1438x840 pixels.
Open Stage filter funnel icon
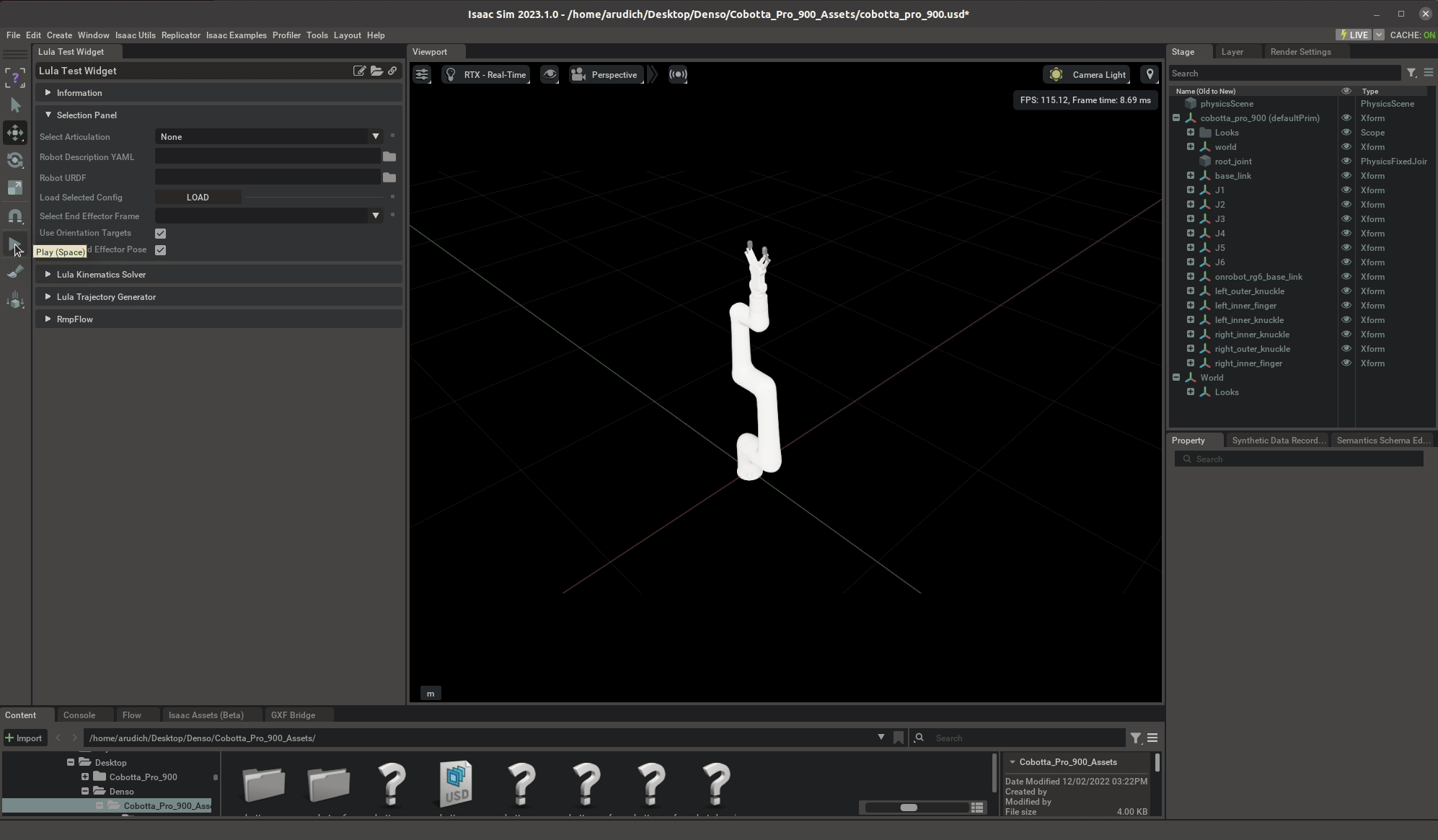coord(1411,73)
